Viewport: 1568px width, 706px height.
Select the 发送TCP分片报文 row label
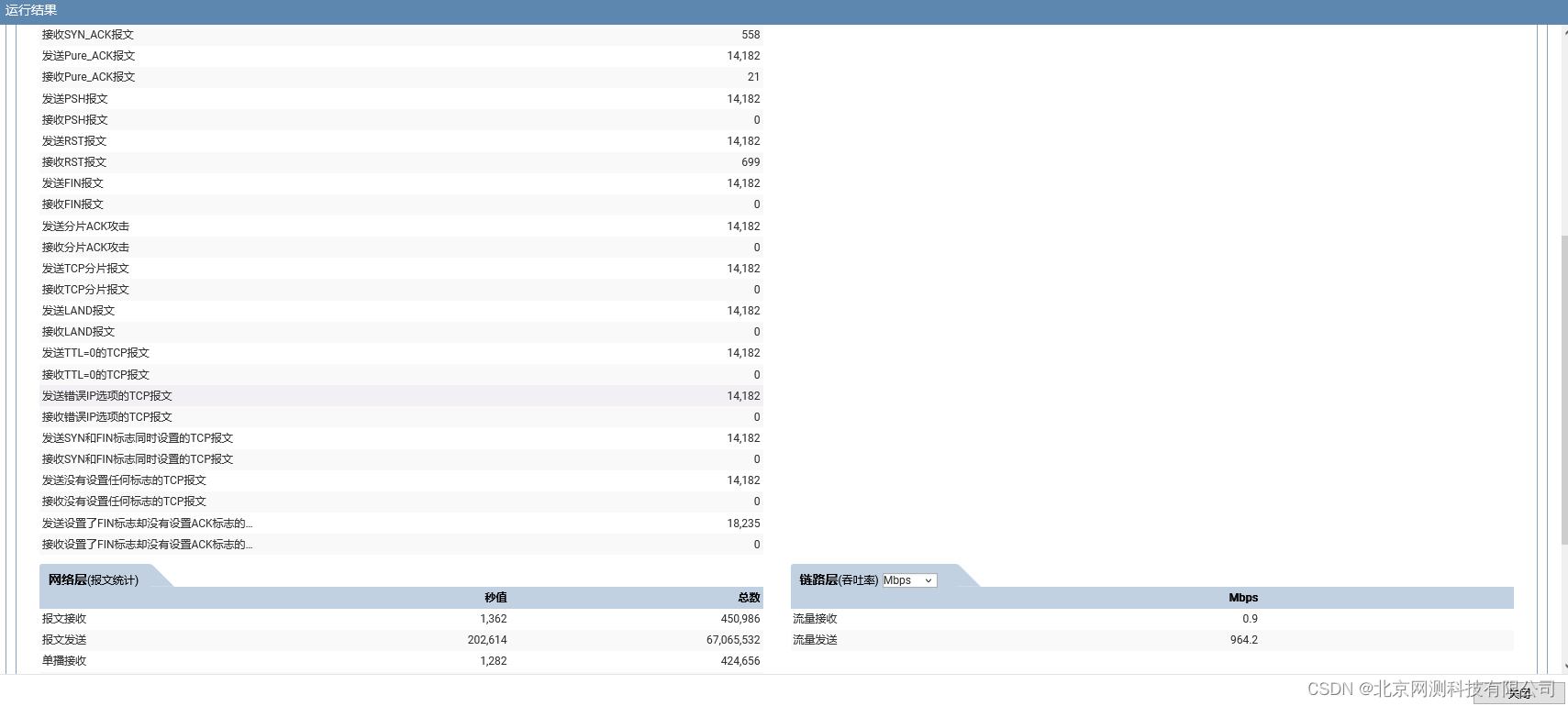(85, 269)
